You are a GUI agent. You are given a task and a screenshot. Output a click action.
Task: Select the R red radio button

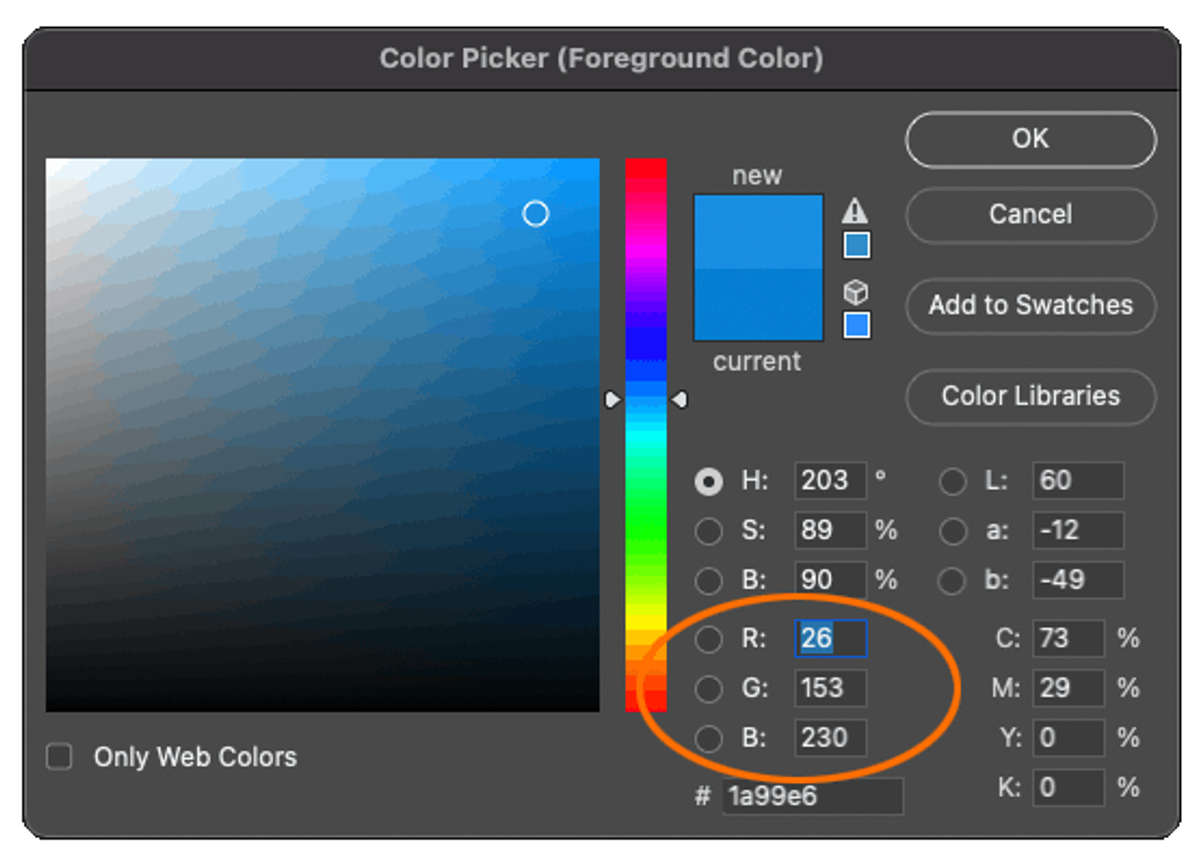click(x=709, y=639)
